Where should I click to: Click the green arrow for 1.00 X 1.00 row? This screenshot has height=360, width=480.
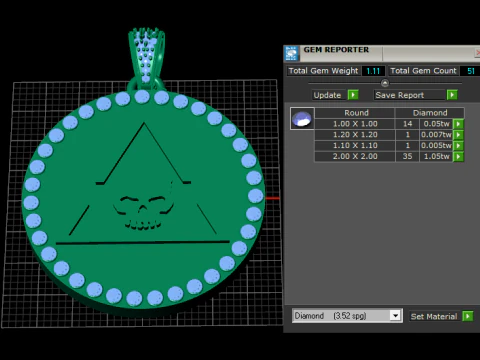[x=458, y=124]
